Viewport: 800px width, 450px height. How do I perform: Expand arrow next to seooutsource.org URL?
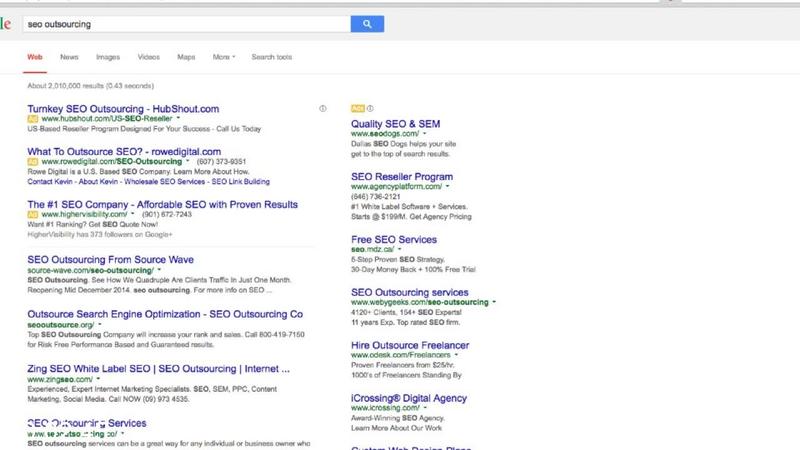pyautogui.click(x=100, y=324)
